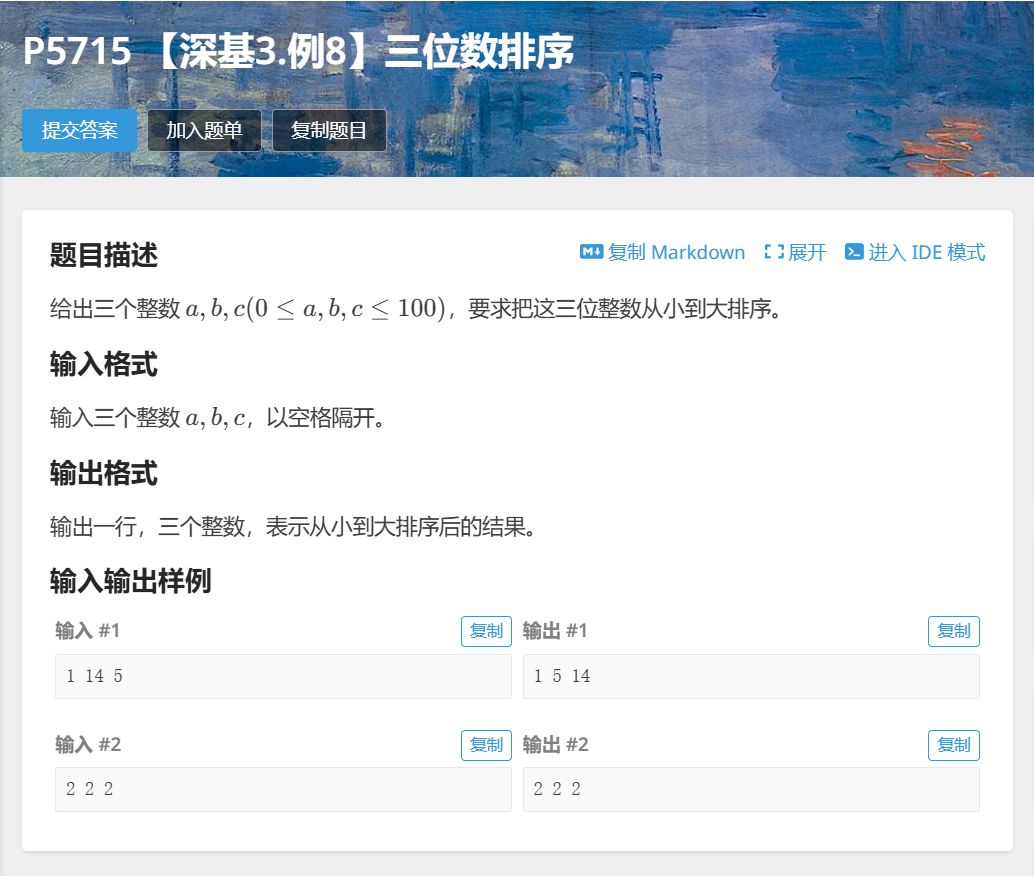Click the 复制 icon button for 输入 #2
The image size is (1034, 876).
click(x=486, y=745)
